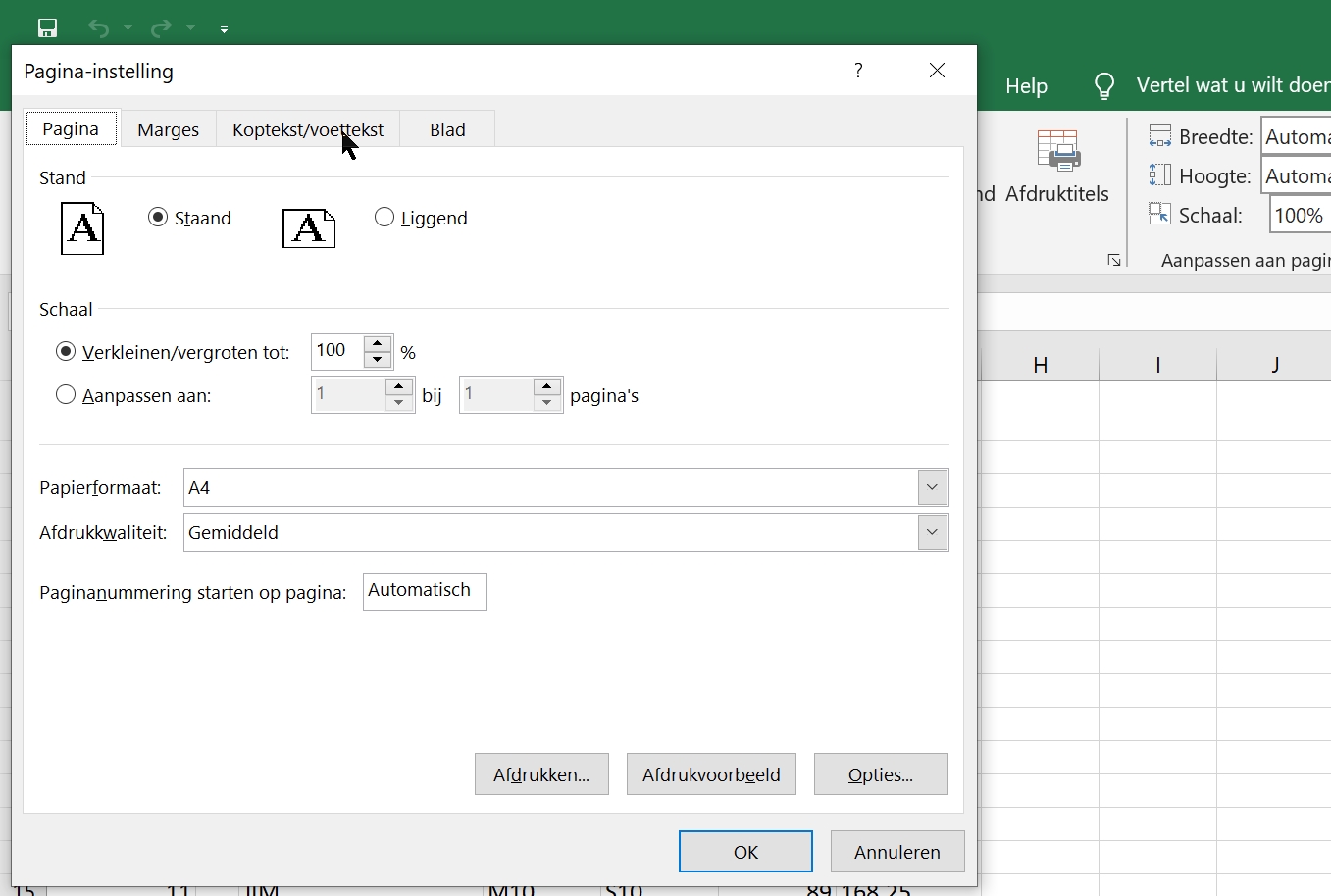Viewport: 1331px width, 896px height.
Task: Select the Liggend orientation radio button
Action: 384,218
